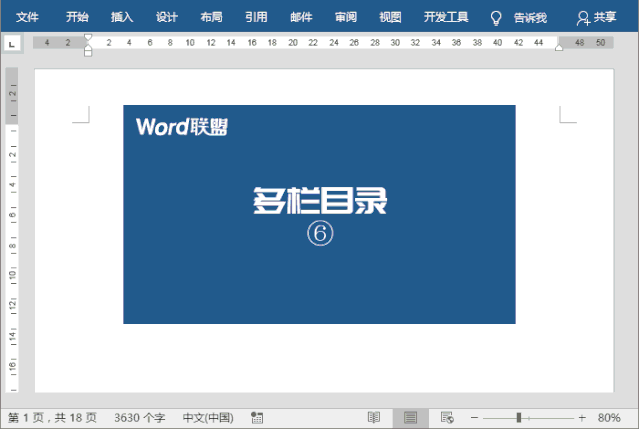Open the 邮件 ribbon tab
Image resolution: width=639 pixels, height=429 pixels.
click(301, 17)
